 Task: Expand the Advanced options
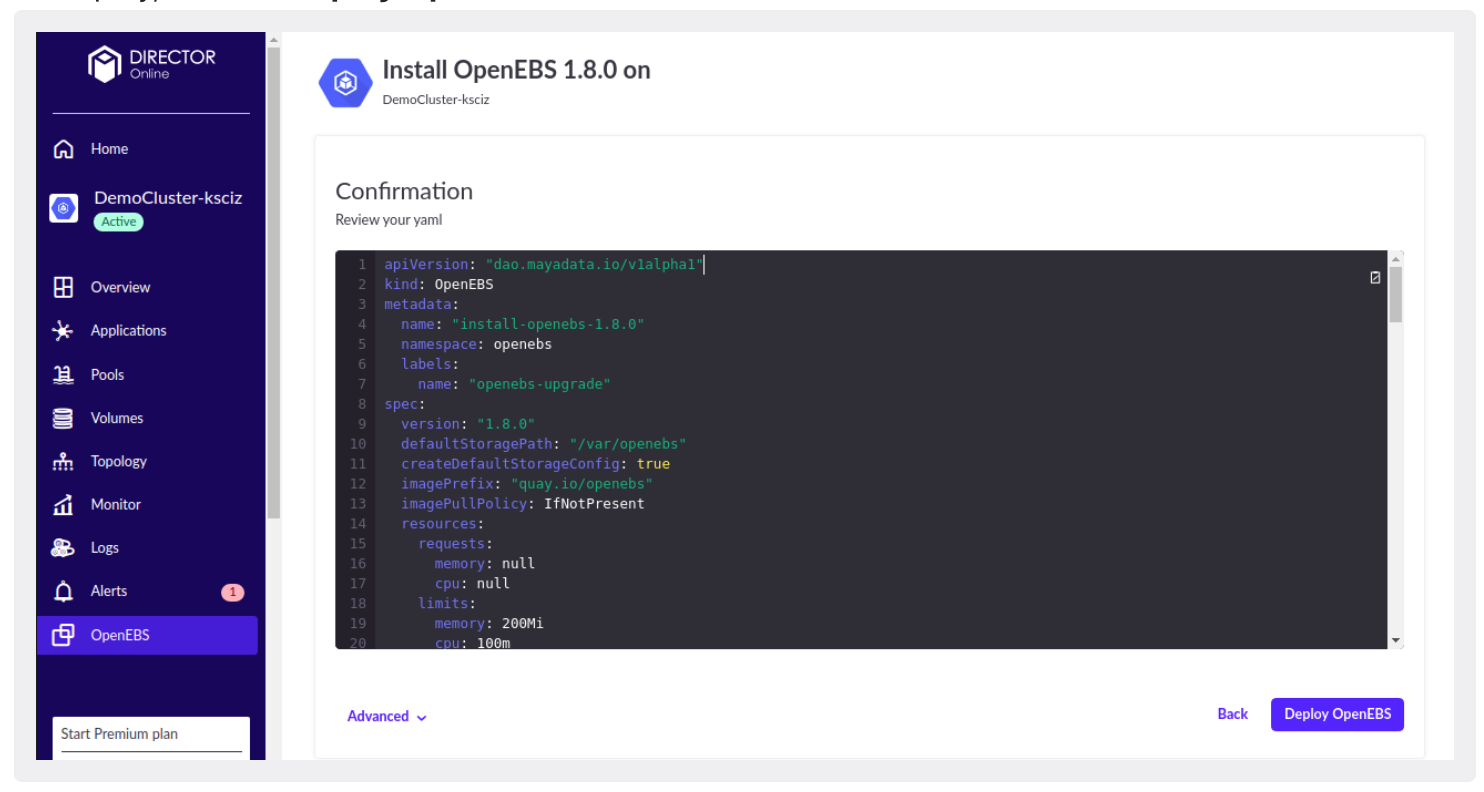(x=387, y=716)
